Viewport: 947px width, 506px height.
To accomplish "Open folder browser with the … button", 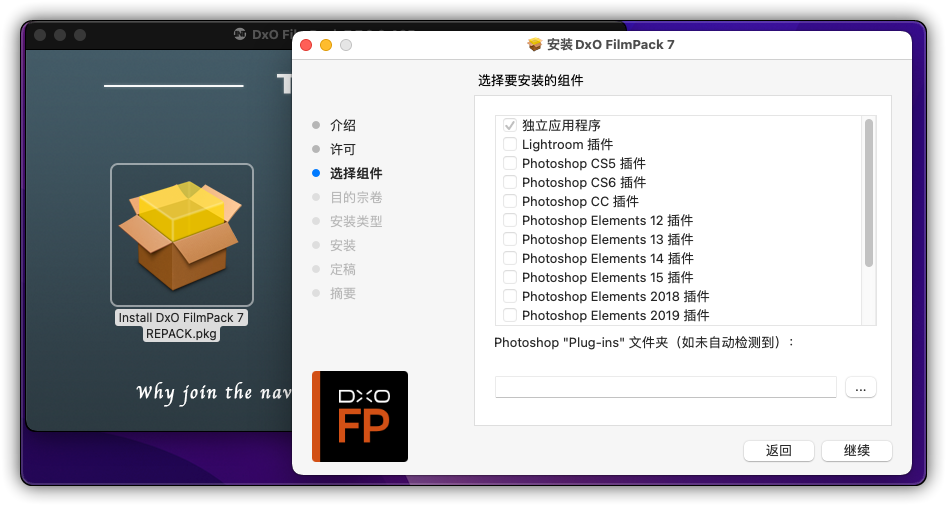I will coord(861,388).
